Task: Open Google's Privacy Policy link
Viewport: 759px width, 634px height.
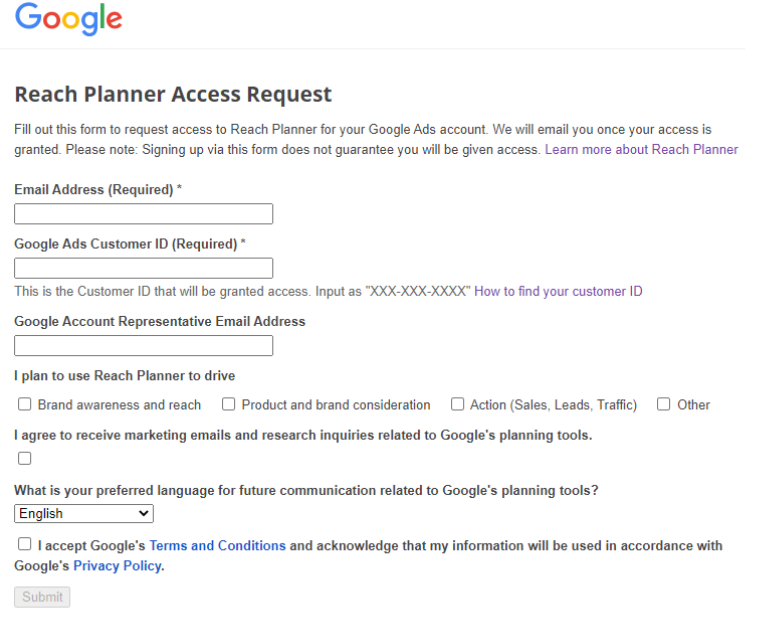Action: pyautogui.click(x=117, y=566)
